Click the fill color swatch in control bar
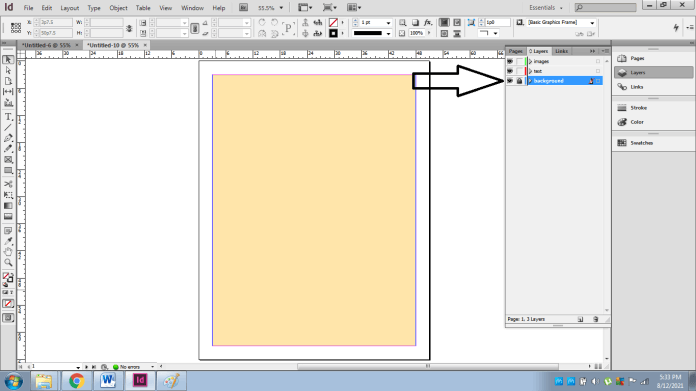This screenshot has width=696, height=391. (x=333, y=23)
